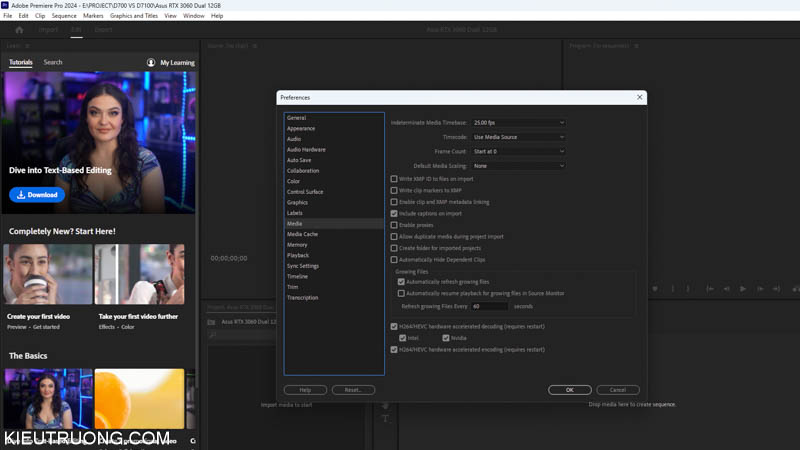Select Auto Save in preferences list
Viewport: 800px width, 450px height.
click(x=334, y=160)
